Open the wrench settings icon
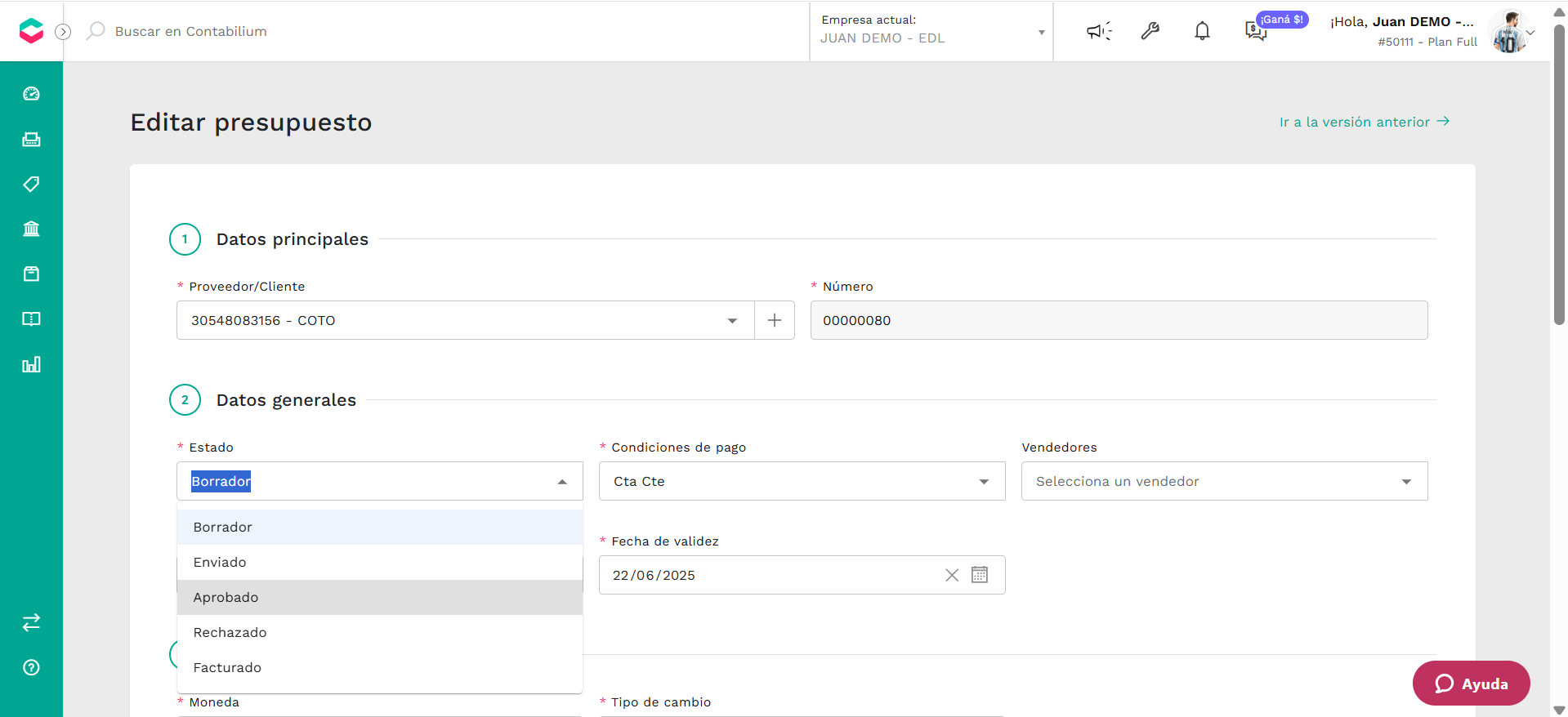The width and height of the screenshot is (1568, 717). 1150,31
